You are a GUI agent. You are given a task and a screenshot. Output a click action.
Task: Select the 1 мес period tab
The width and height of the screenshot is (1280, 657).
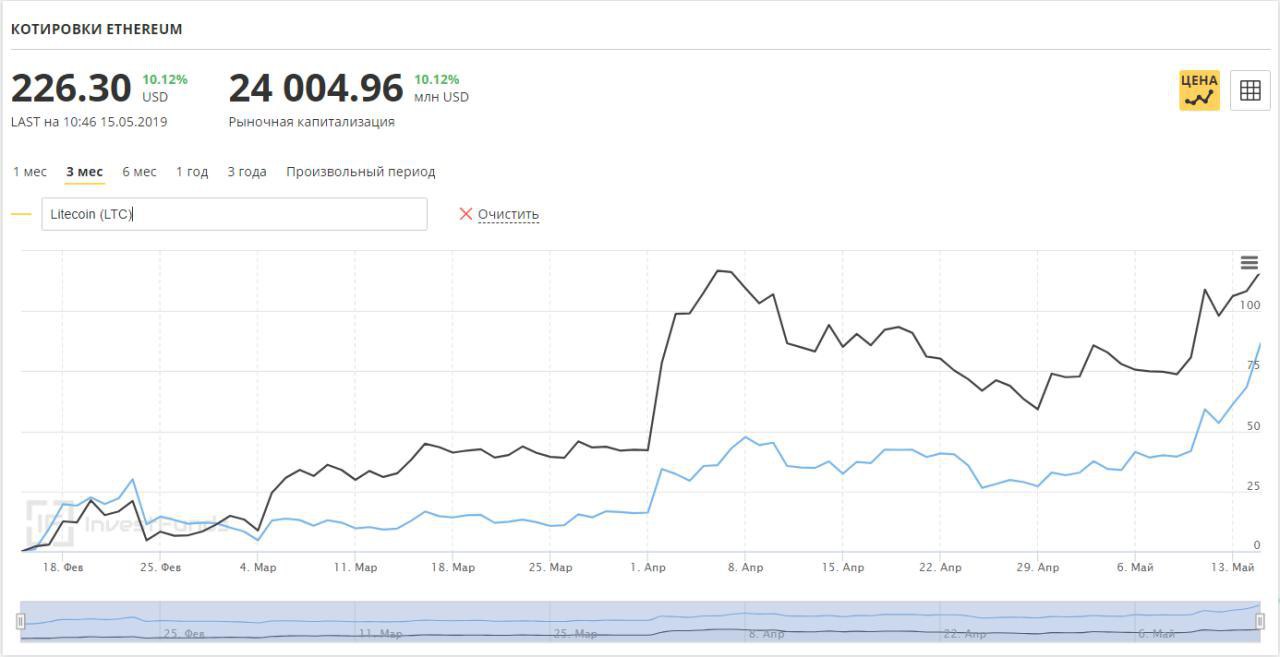30,172
